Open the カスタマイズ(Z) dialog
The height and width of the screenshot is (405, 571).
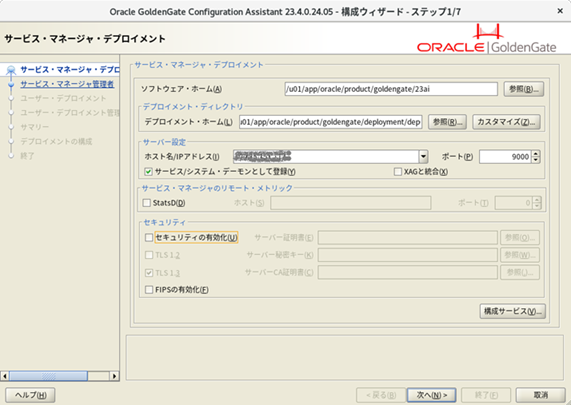click(x=506, y=122)
